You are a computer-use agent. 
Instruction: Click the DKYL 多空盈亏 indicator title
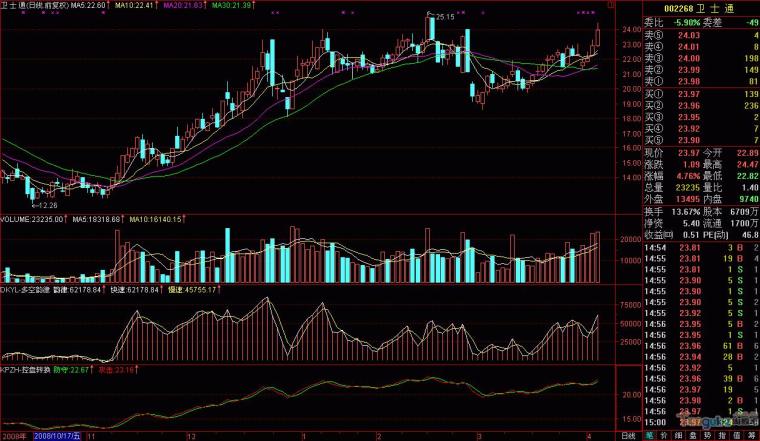[x=25, y=290]
